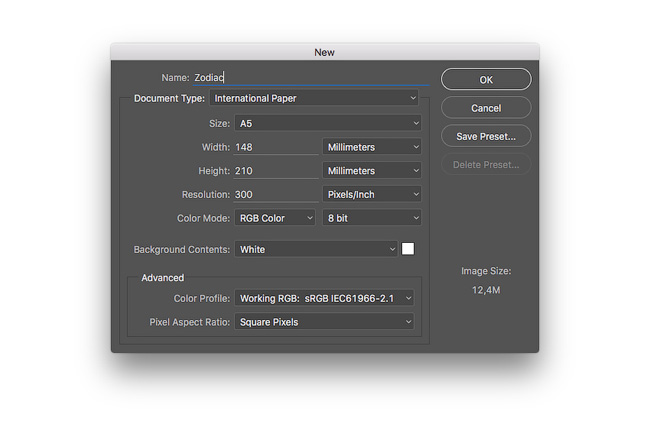Open the Background Contents dropdown
The width and height of the screenshot is (650, 440).
tap(316, 249)
